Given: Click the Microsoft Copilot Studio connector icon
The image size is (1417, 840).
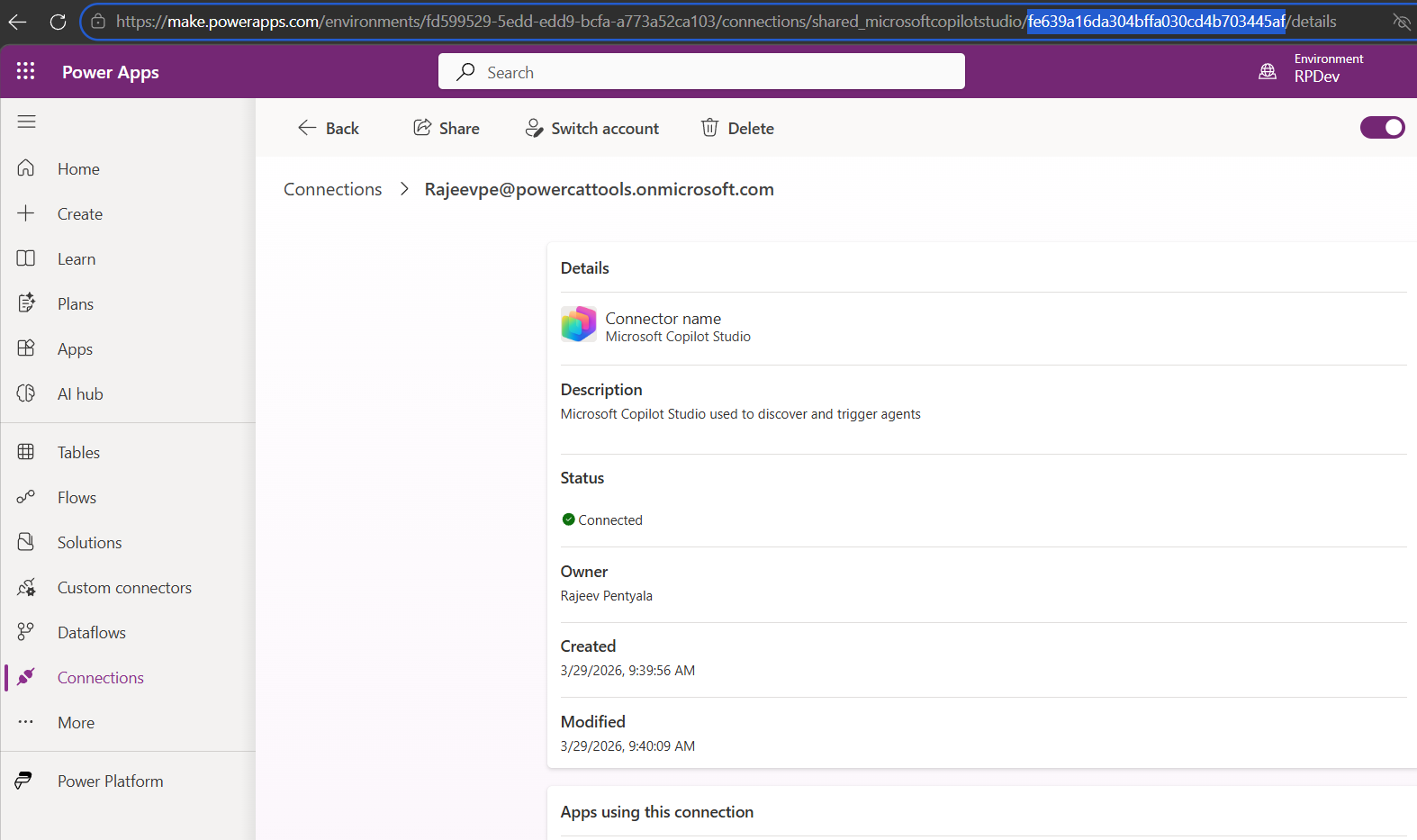Looking at the screenshot, I should coord(578,325).
